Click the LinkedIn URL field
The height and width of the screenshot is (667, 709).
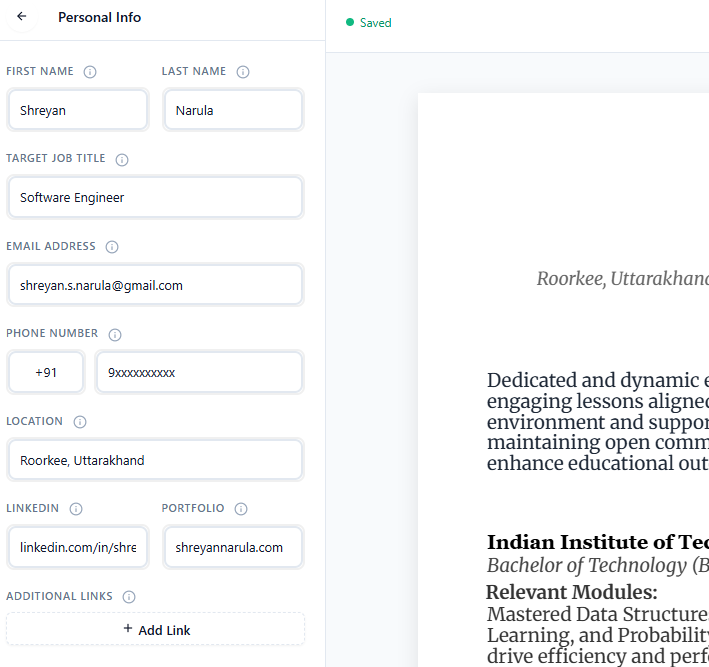coord(78,548)
